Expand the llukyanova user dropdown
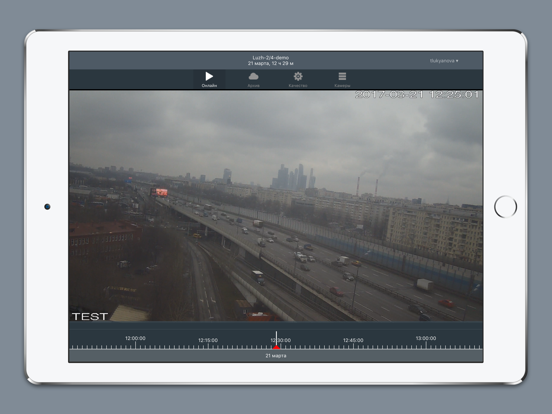This screenshot has height=414, width=552. coord(444,61)
